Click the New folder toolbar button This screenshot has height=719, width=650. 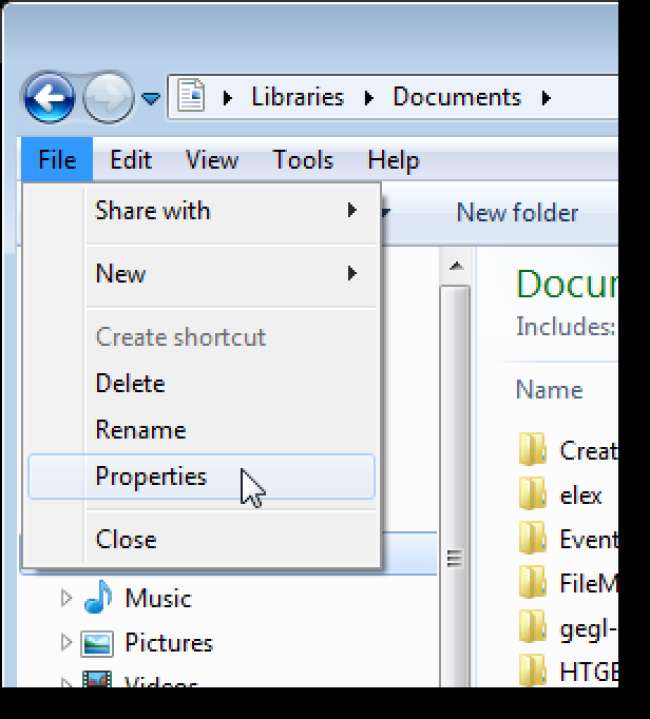point(517,213)
